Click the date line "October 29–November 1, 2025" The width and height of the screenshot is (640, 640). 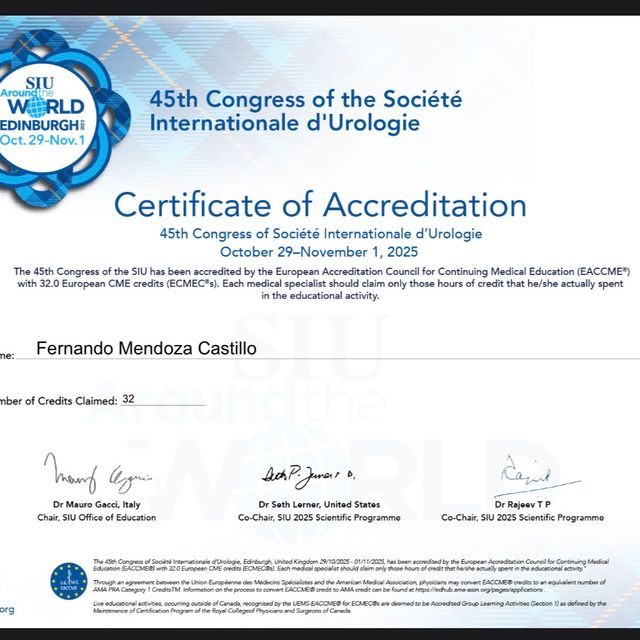coord(319,252)
